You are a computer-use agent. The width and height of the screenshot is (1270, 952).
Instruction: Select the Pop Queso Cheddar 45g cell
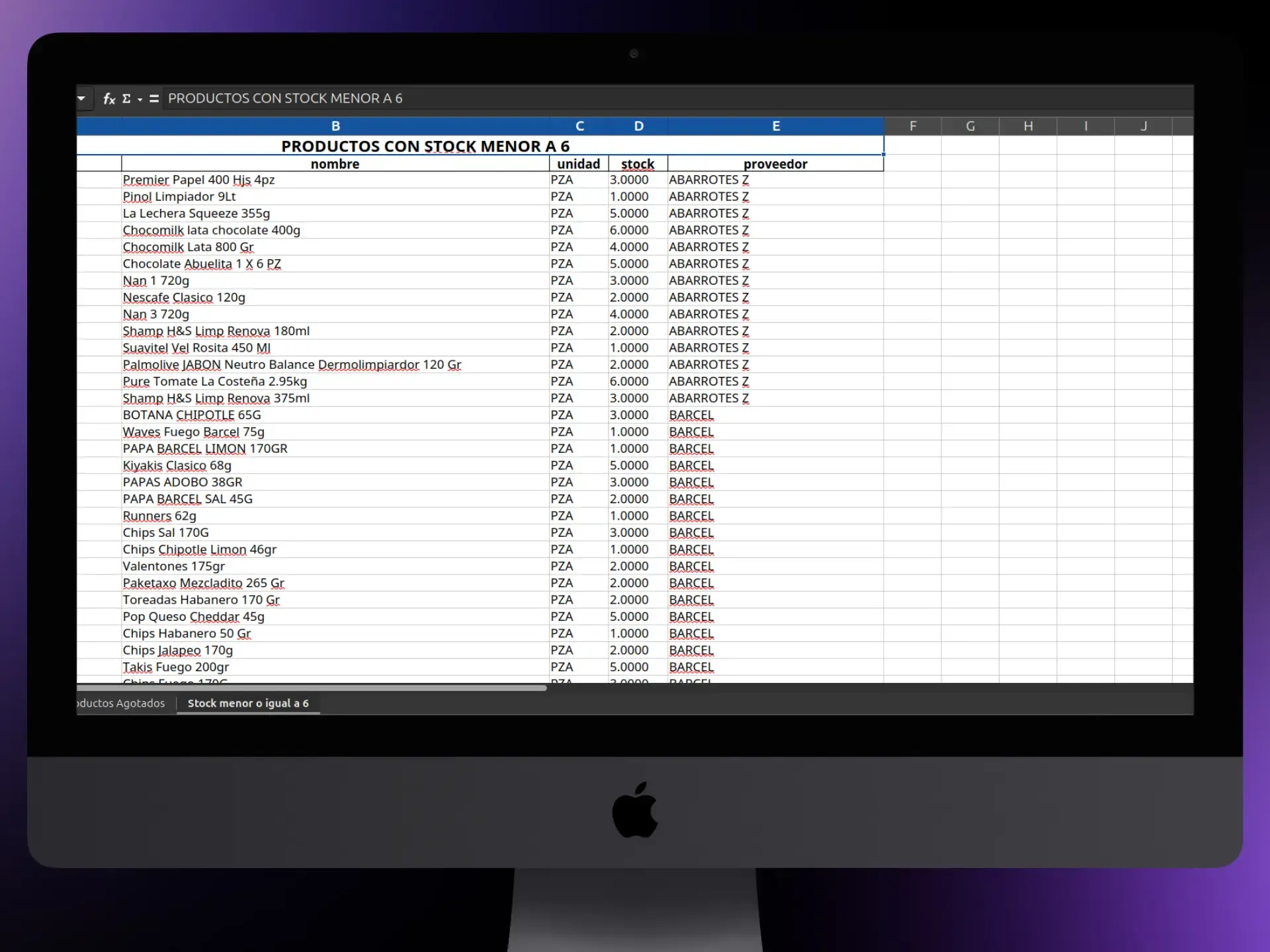[x=335, y=617]
